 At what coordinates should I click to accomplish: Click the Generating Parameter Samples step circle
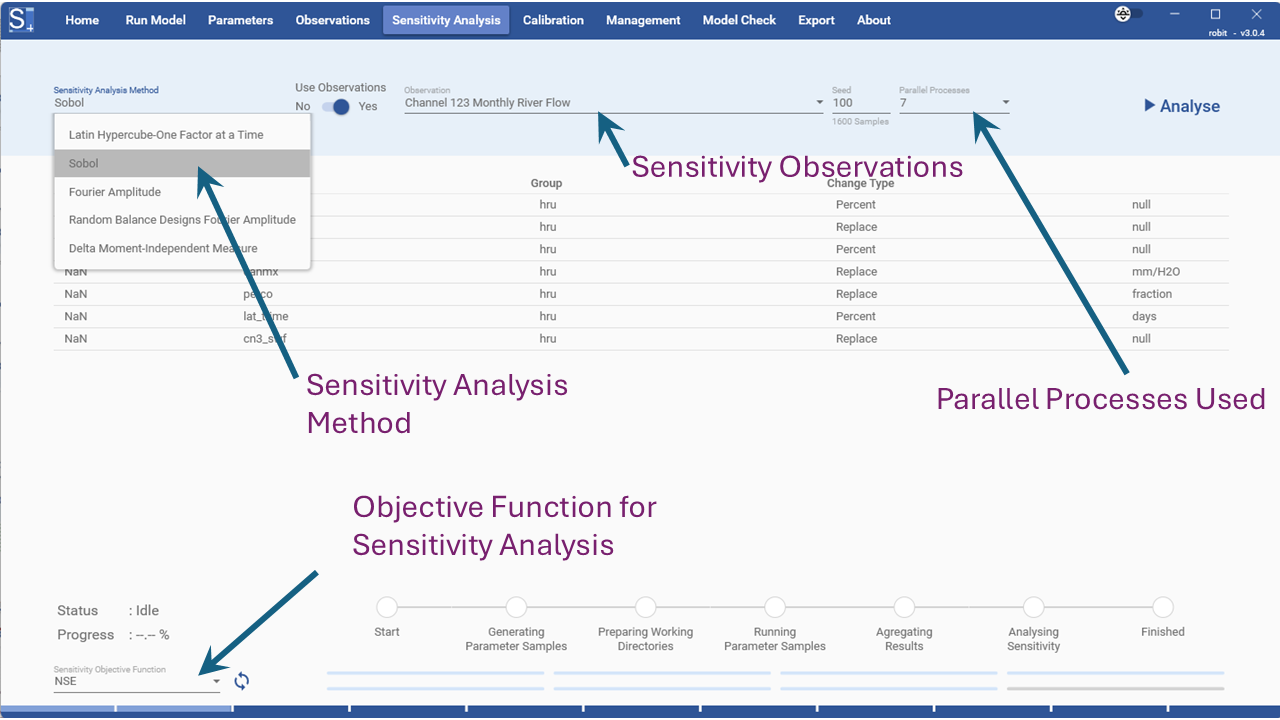tap(516, 606)
